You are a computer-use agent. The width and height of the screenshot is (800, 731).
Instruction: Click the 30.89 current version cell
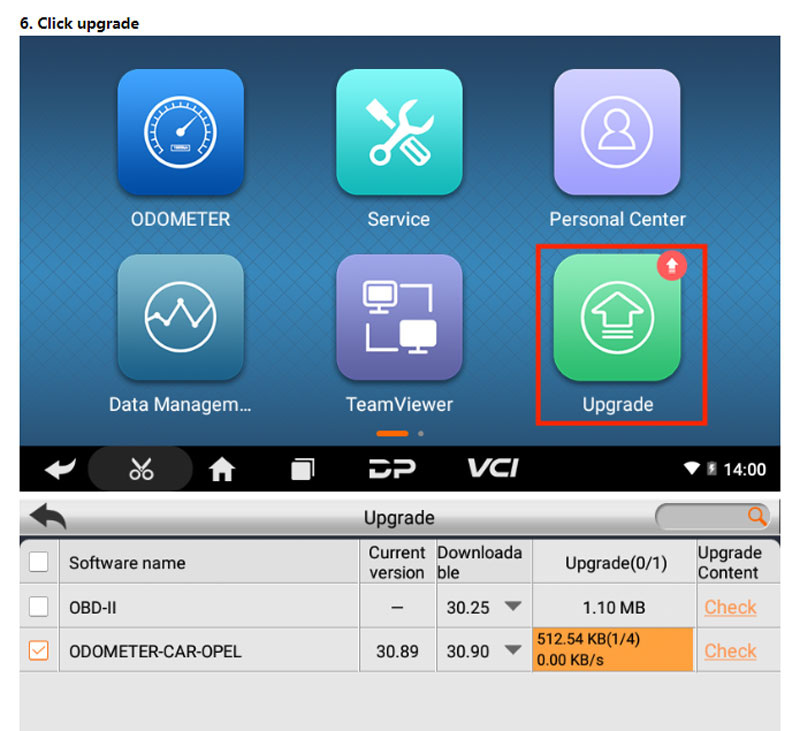(x=397, y=651)
